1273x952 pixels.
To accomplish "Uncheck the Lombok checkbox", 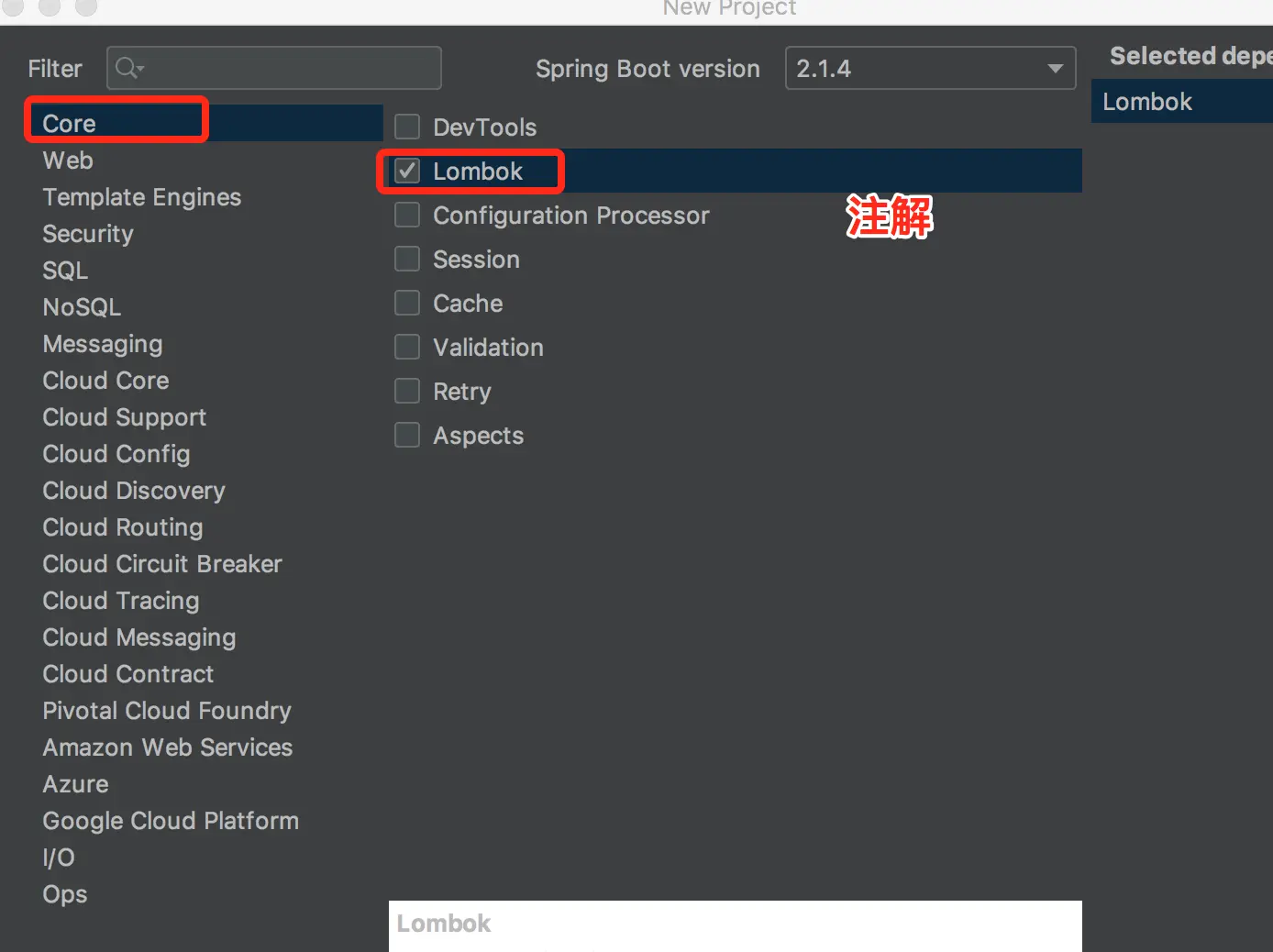I will [407, 171].
